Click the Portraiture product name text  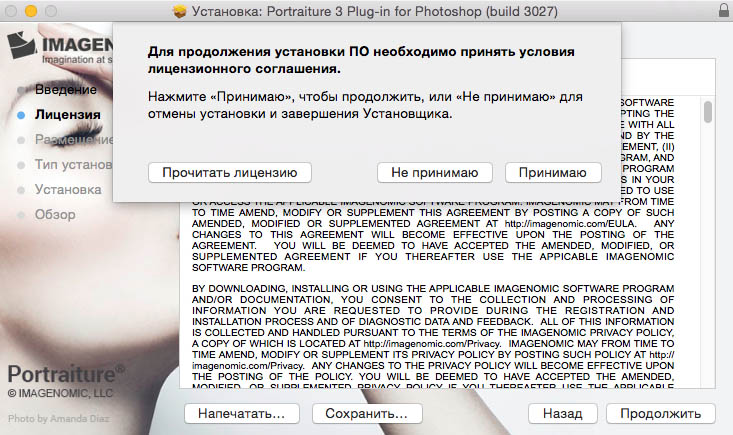pos(65,374)
